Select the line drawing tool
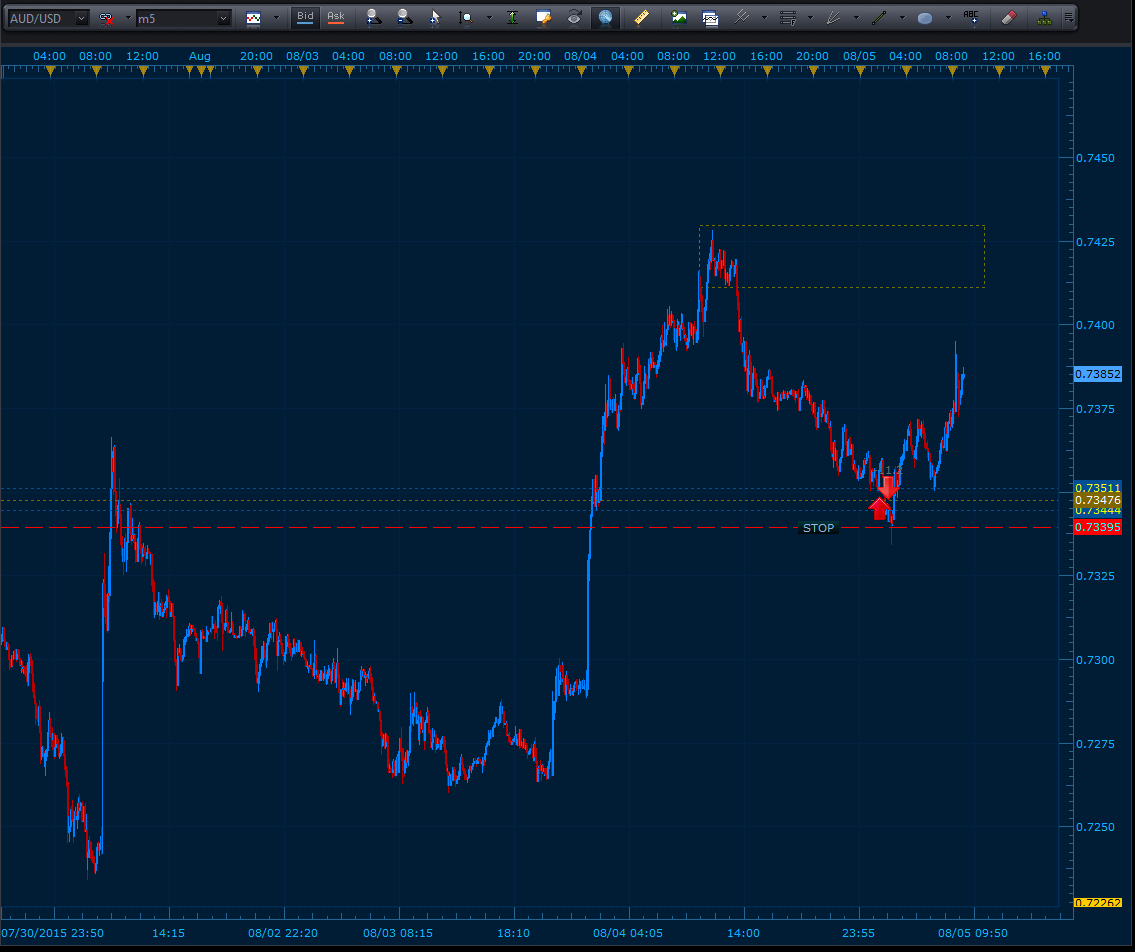Image resolution: width=1135 pixels, height=952 pixels. click(879, 17)
